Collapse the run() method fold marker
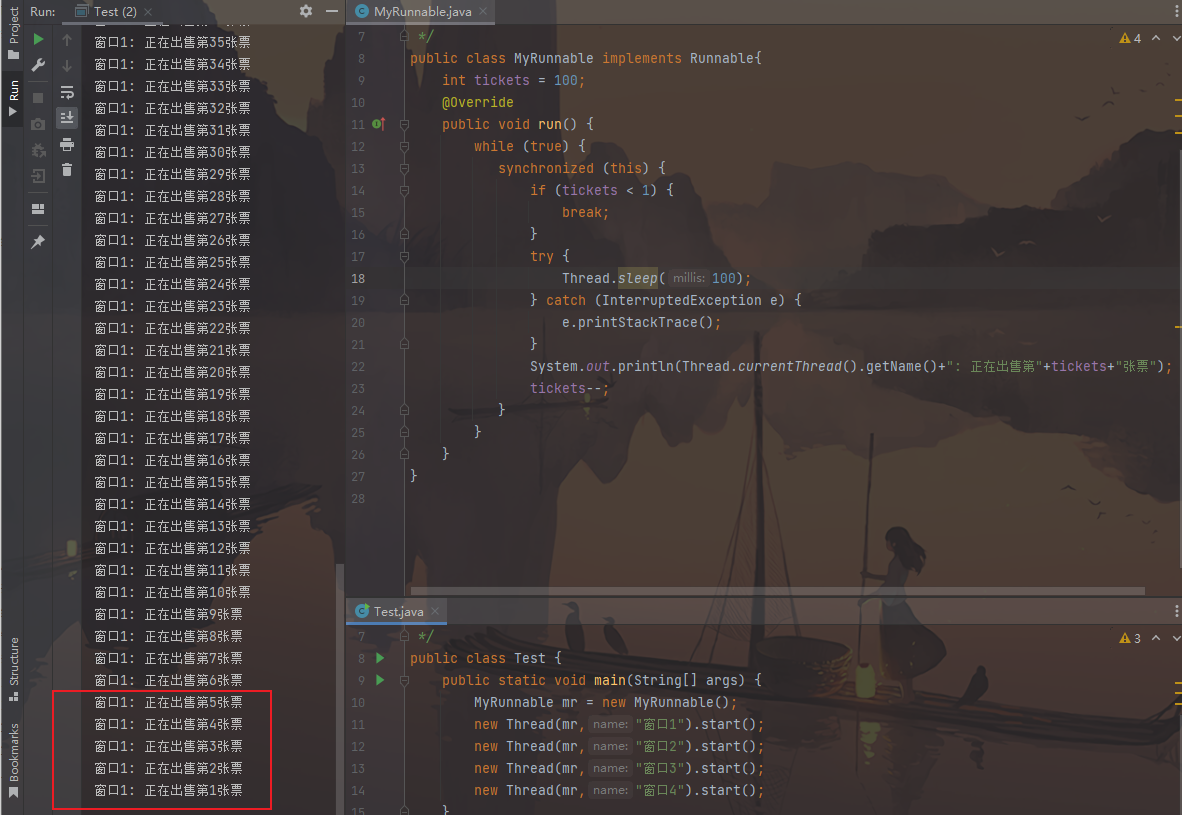Image resolution: width=1182 pixels, height=815 pixels. point(405,124)
